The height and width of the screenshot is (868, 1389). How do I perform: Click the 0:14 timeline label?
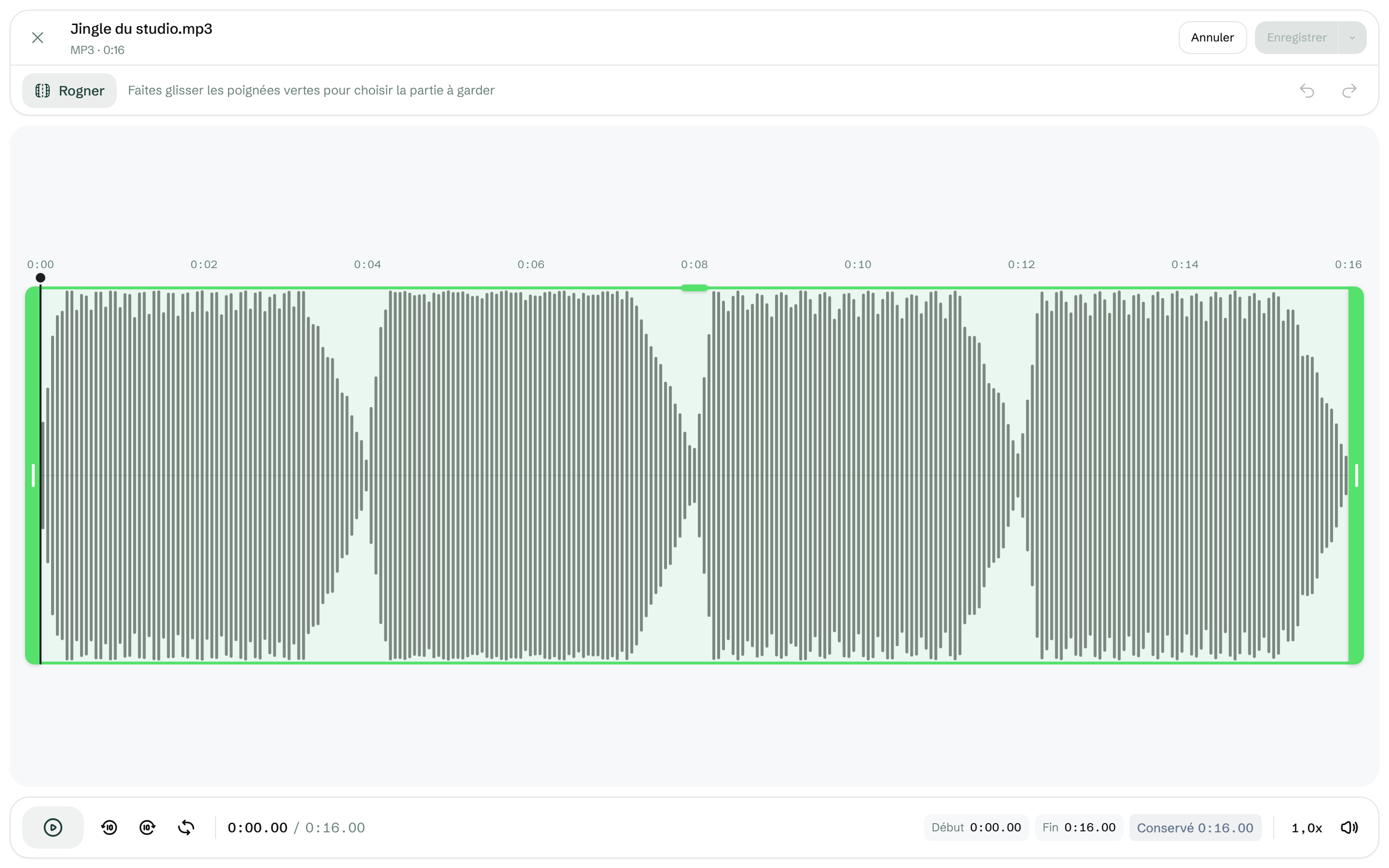1185,265
